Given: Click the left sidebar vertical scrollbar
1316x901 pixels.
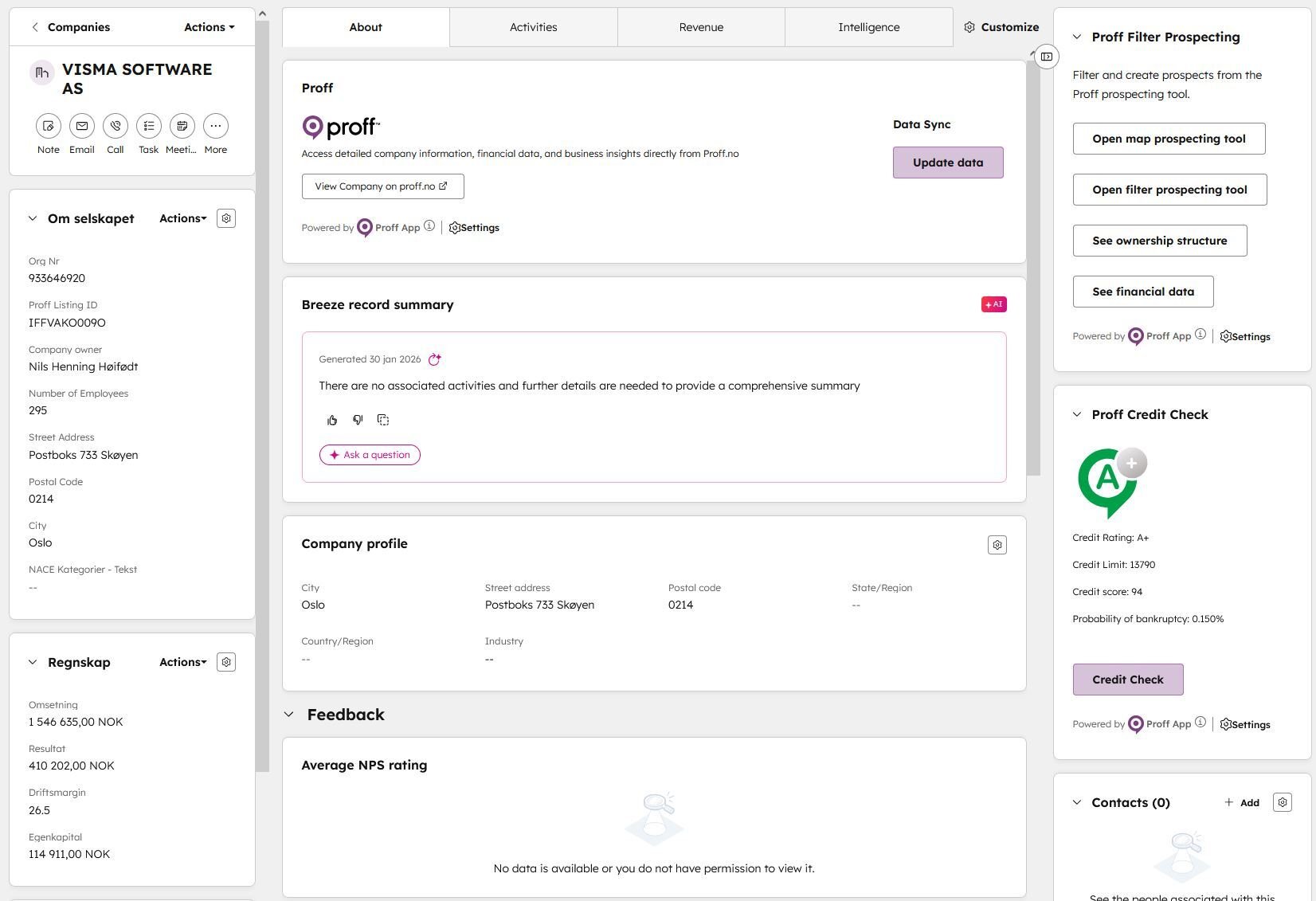Looking at the screenshot, I should pos(262,397).
